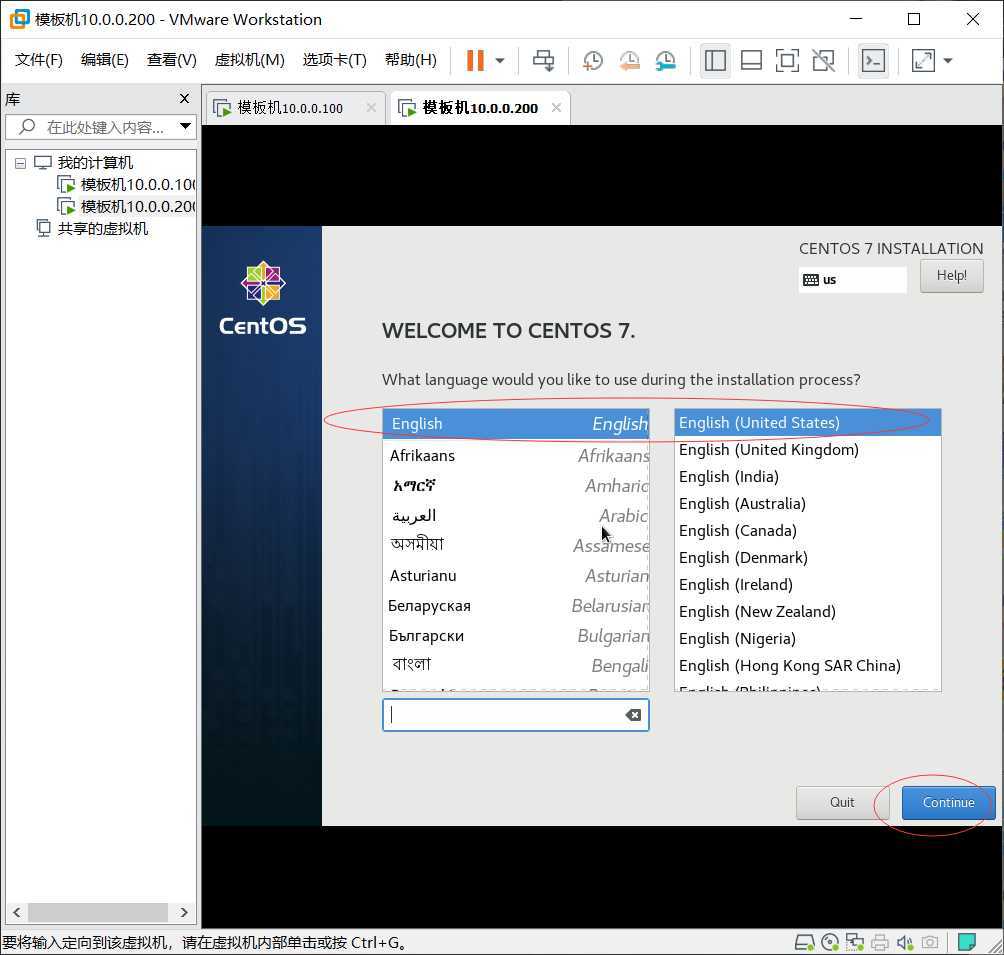The height and width of the screenshot is (955, 1004).
Task: Click the us keyboard layout indicator
Action: (x=852, y=280)
